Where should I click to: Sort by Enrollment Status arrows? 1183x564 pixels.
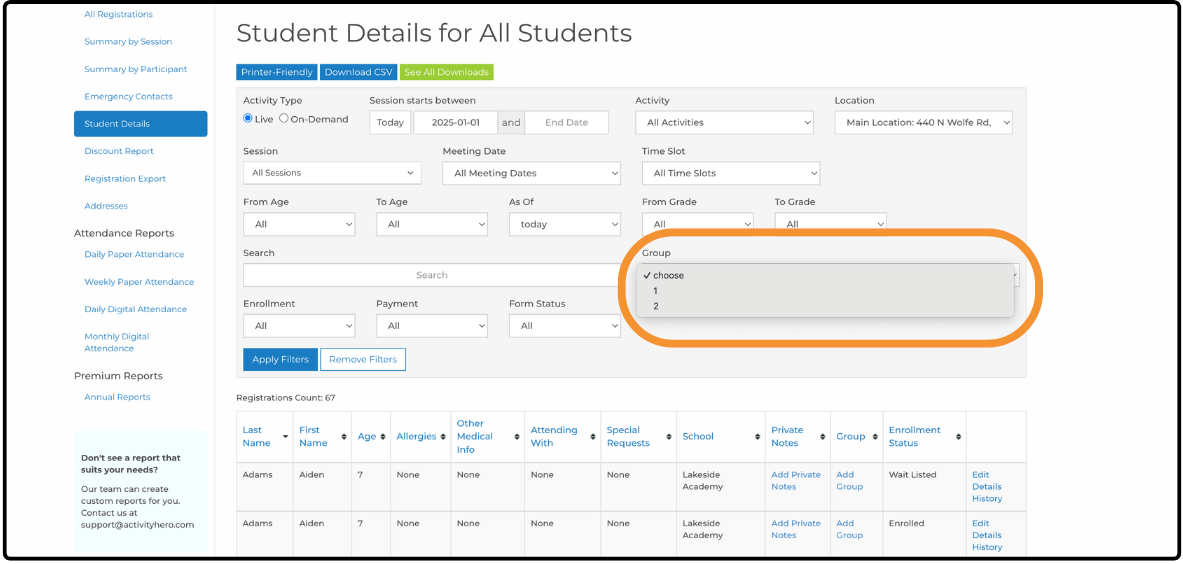(958, 437)
